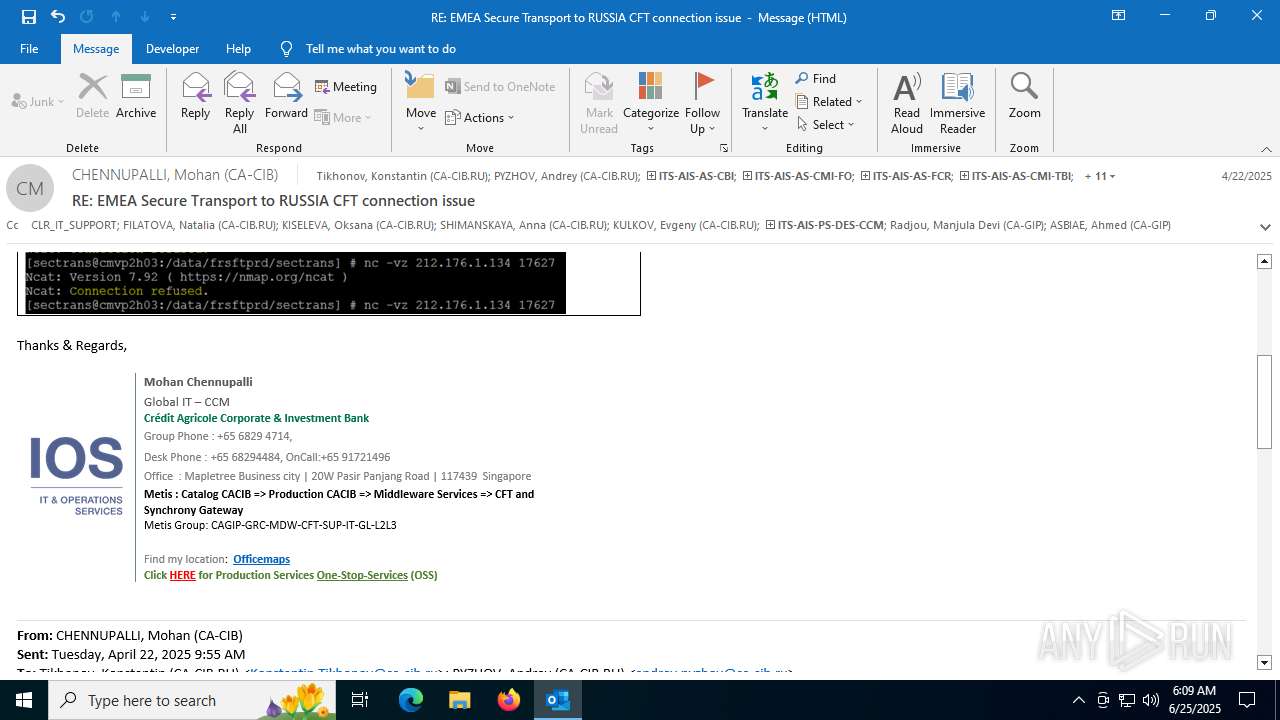Undo the last action in title bar
Image resolution: width=1280 pixels, height=720 pixels.
tap(58, 17)
